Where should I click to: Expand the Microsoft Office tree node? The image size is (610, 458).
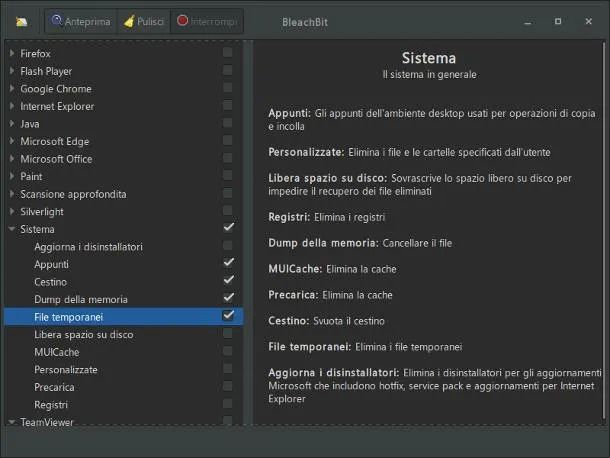click(12, 158)
